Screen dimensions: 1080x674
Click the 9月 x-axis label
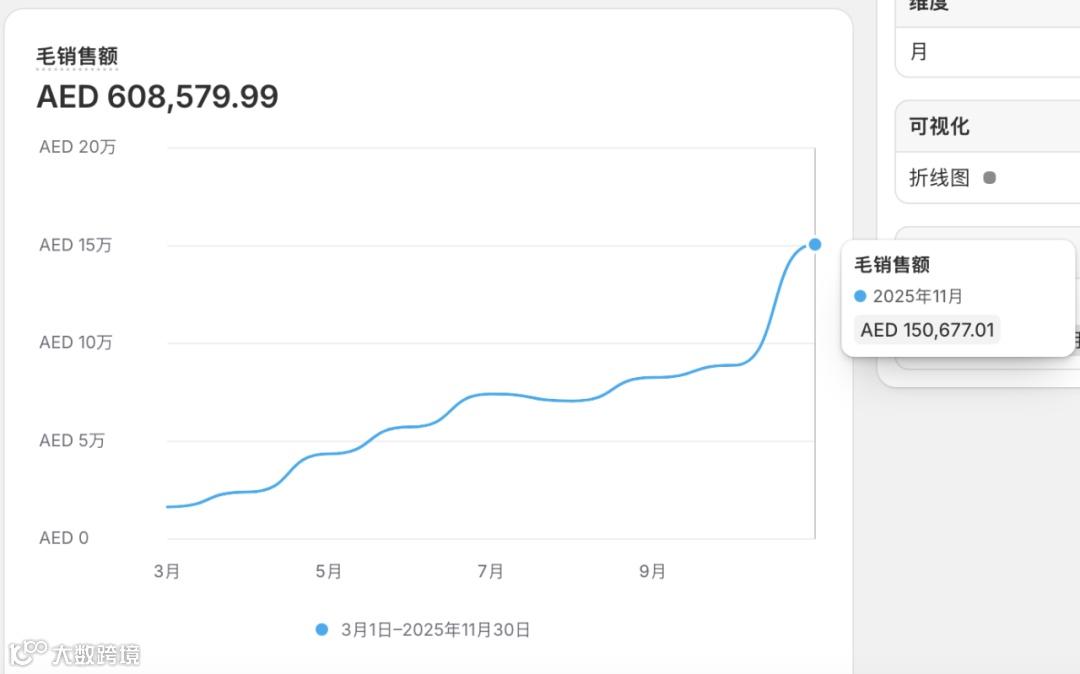click(x=652, y=571)
